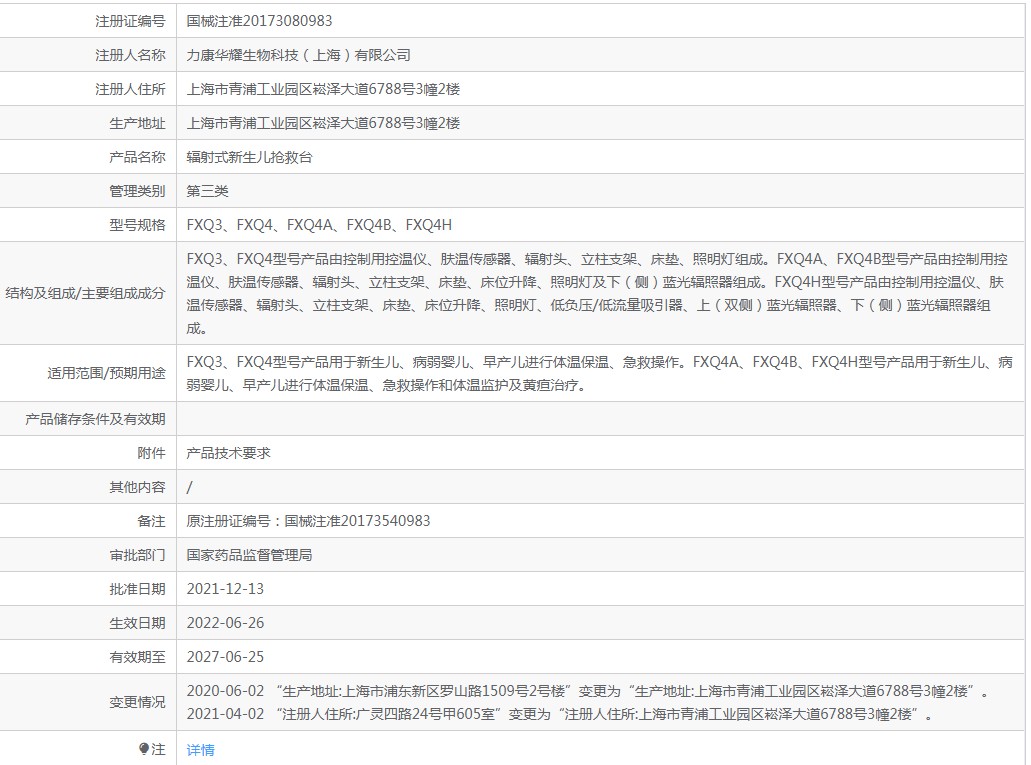Screen dimensions: 1031x765
Task: Select product name 辐射式新生儿抢救台
Action: [249, 157]
